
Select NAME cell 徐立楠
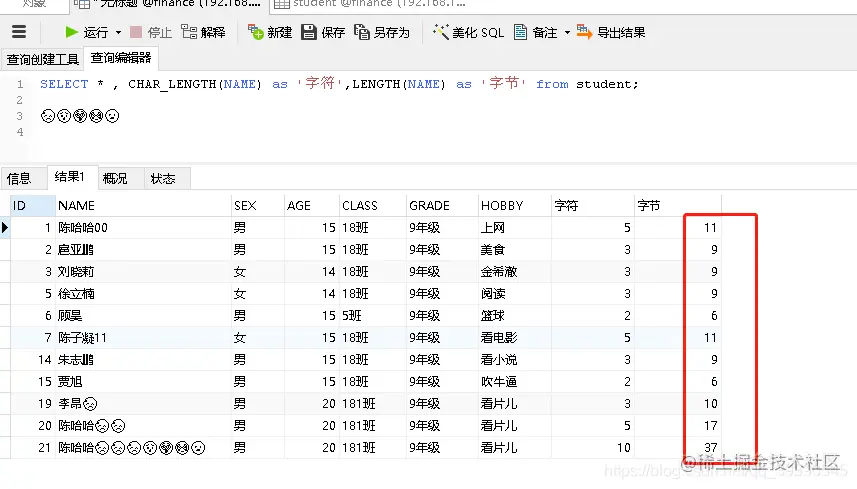143,293
